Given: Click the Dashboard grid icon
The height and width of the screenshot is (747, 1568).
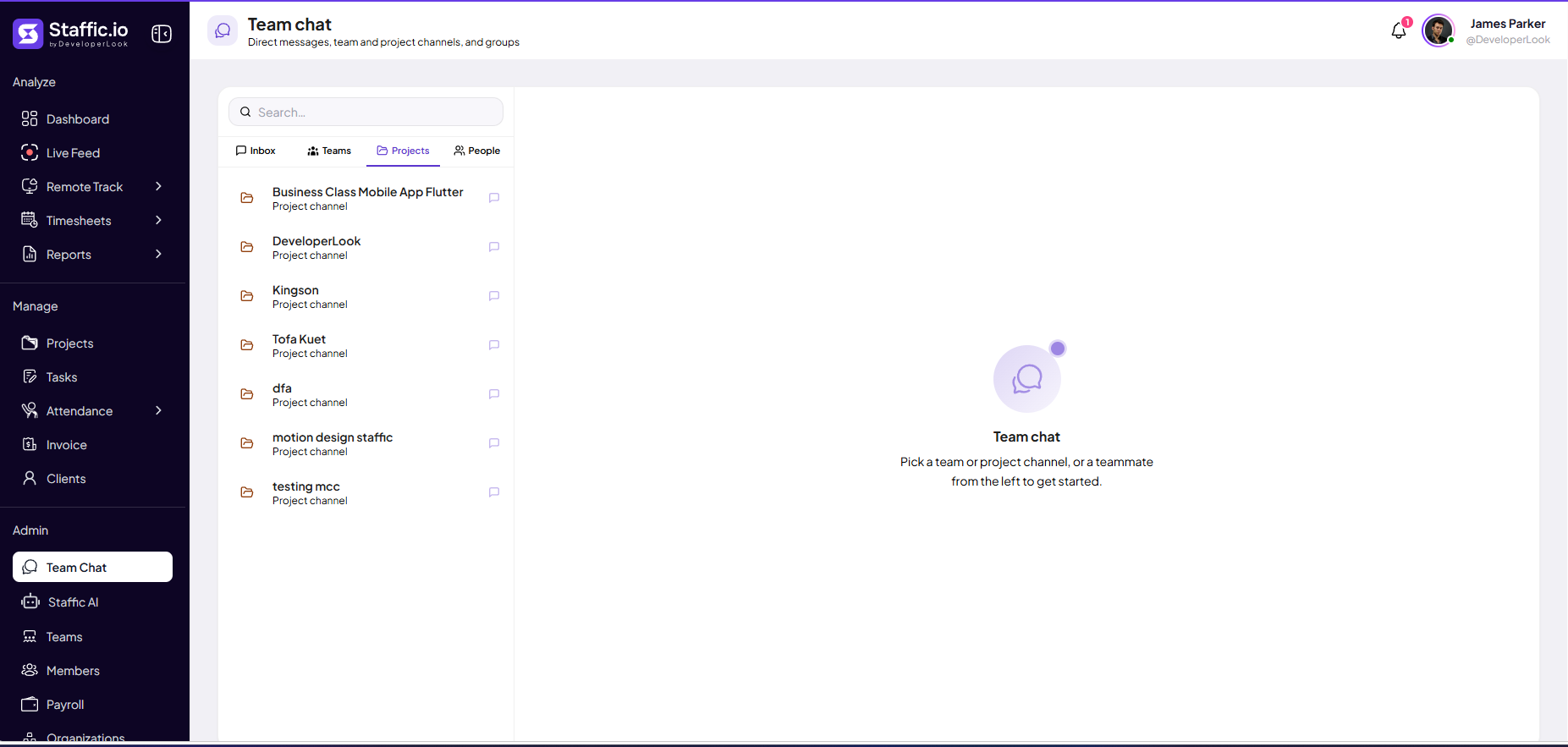Looking at the screenshot, I should pyautogui.click(x=30, y=118).
